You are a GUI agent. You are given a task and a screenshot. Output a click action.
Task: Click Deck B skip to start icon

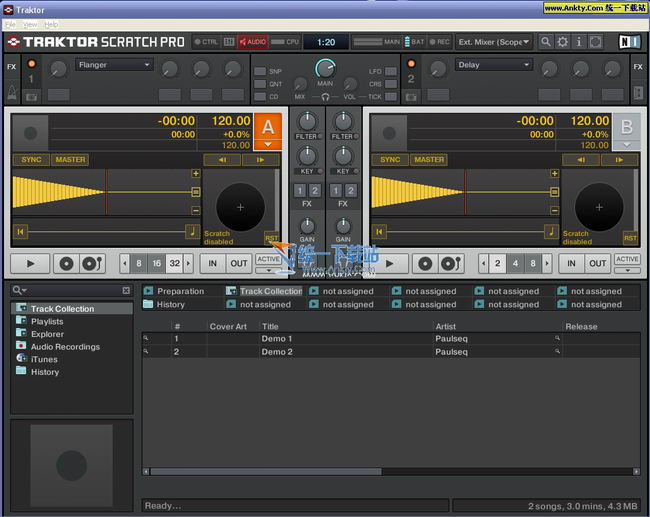pyautogui.click(x=379, y=232)
